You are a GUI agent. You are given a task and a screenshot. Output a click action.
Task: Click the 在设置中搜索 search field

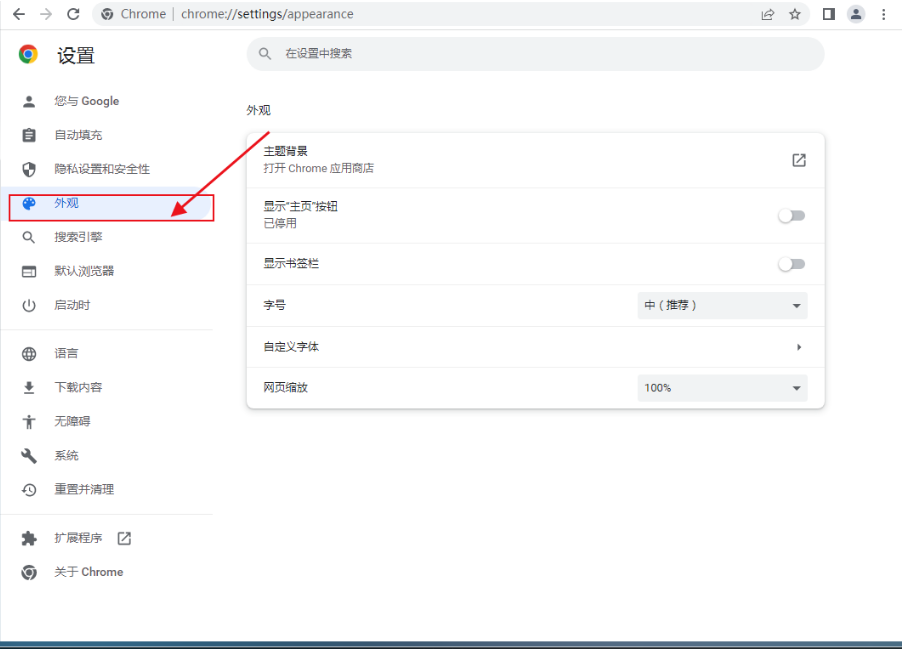click(x=536, y=54)
